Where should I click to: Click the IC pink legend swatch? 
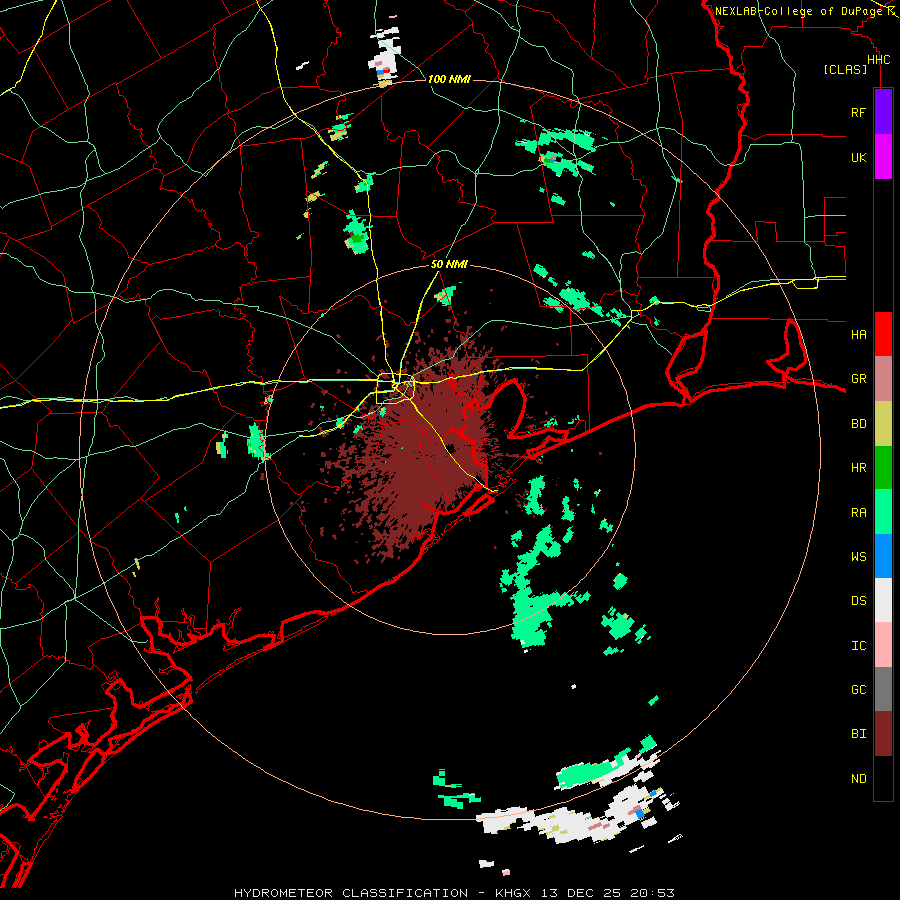pyautogui.click(x=883, y=645)
